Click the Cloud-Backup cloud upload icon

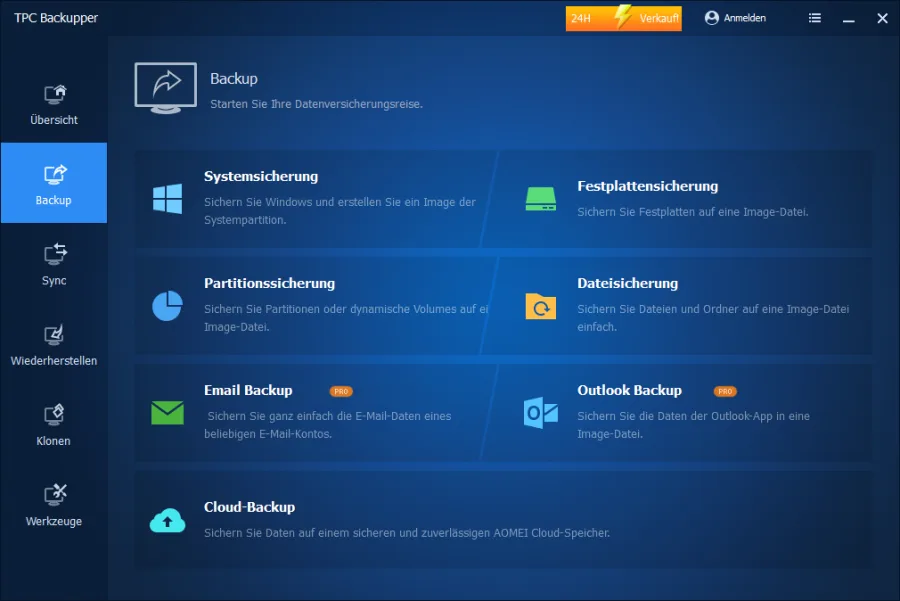click(168, 521)
